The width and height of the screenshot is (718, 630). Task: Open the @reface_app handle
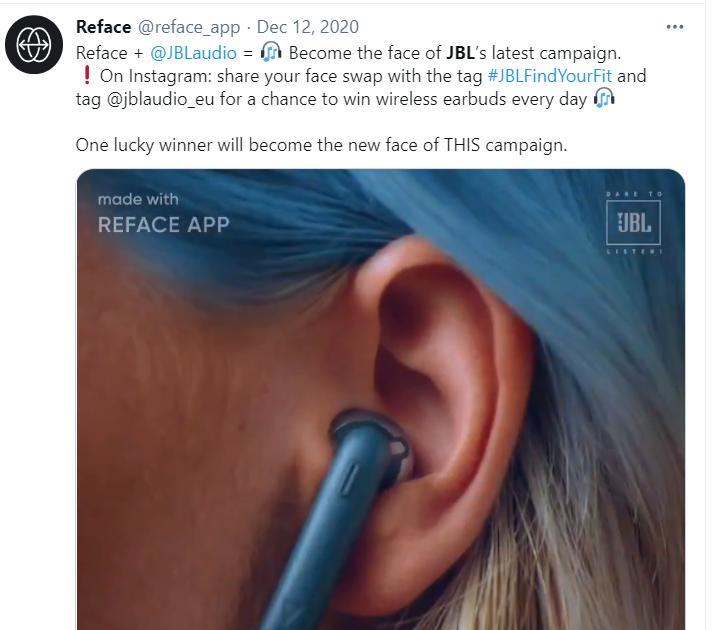(189, 27)
